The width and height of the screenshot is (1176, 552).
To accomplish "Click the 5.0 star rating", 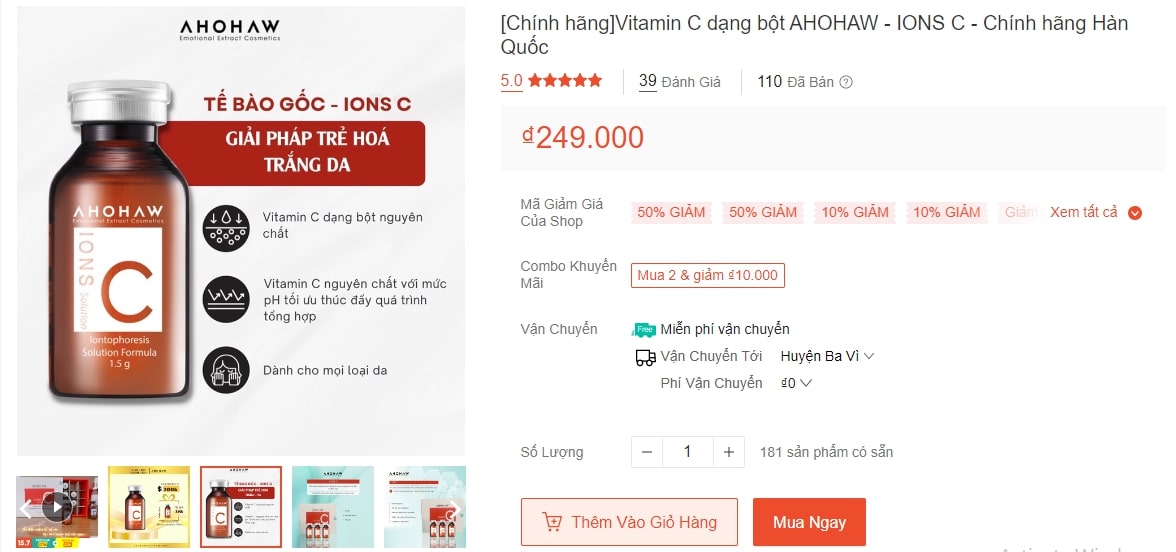I will point(551,81).
